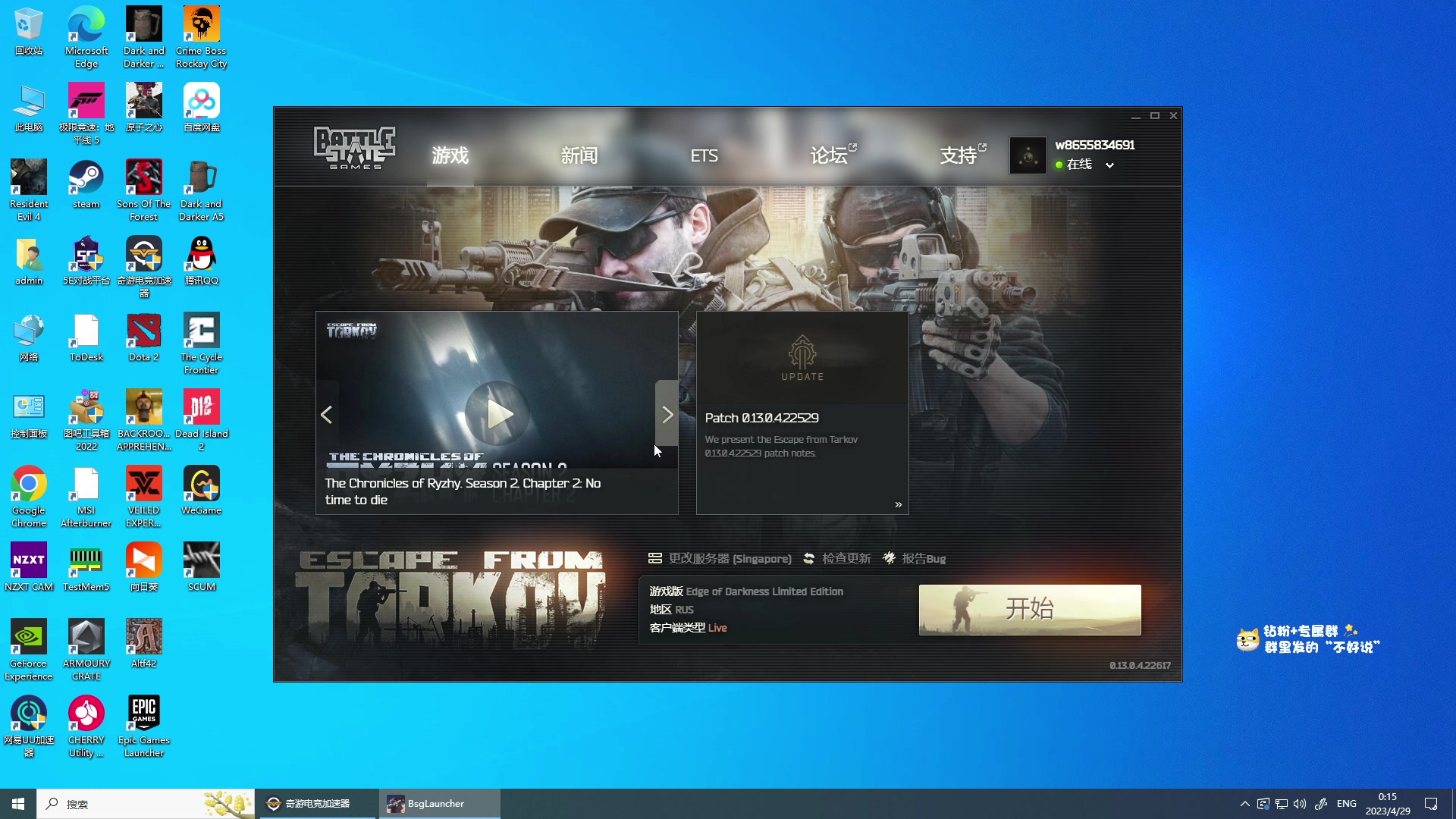Click the check updates refresh icon
The width and height of the screenshot is (1456, 819).
[x=808, y=558]
